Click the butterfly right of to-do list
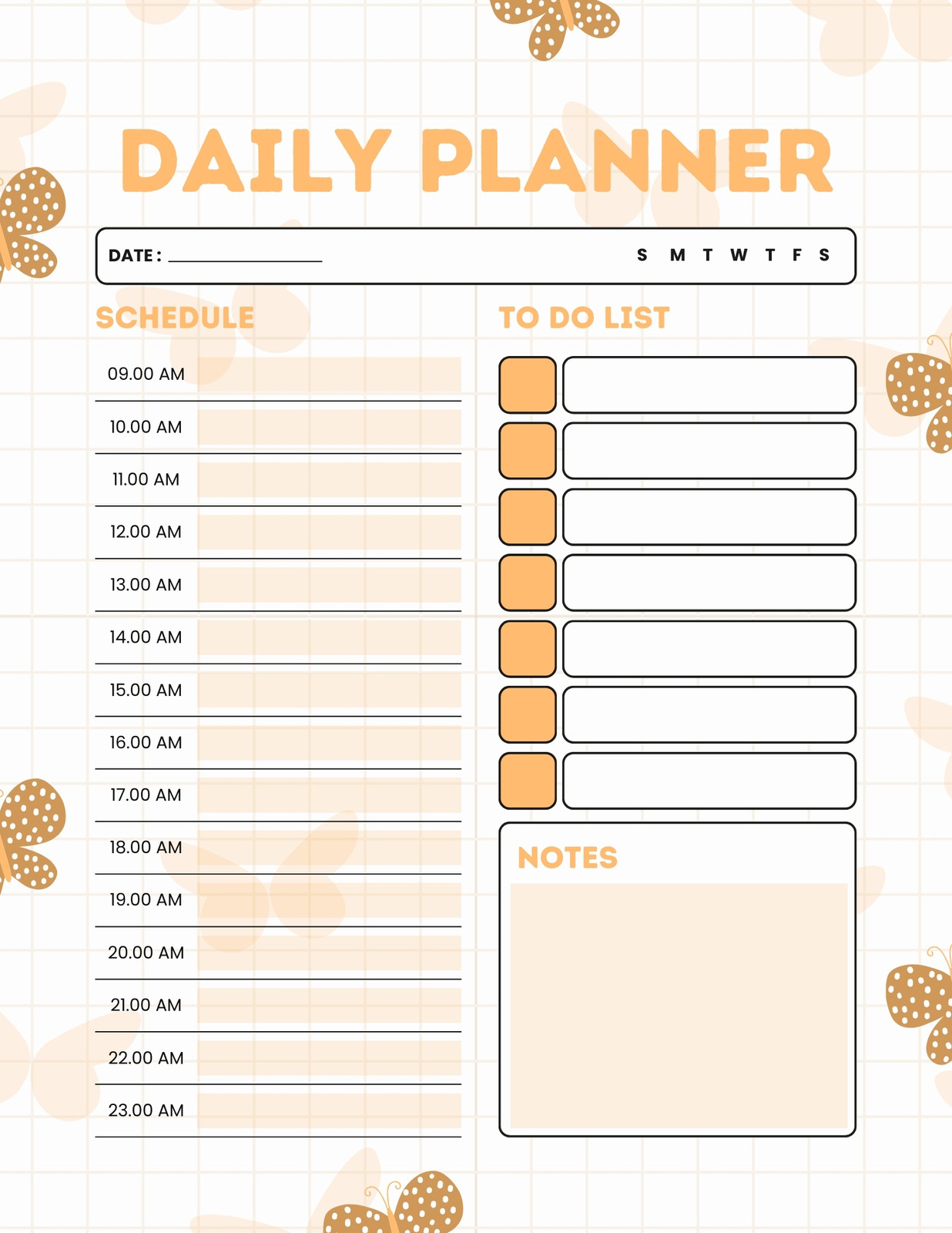Screen dimensions: 952x1233 pos(920,393)
